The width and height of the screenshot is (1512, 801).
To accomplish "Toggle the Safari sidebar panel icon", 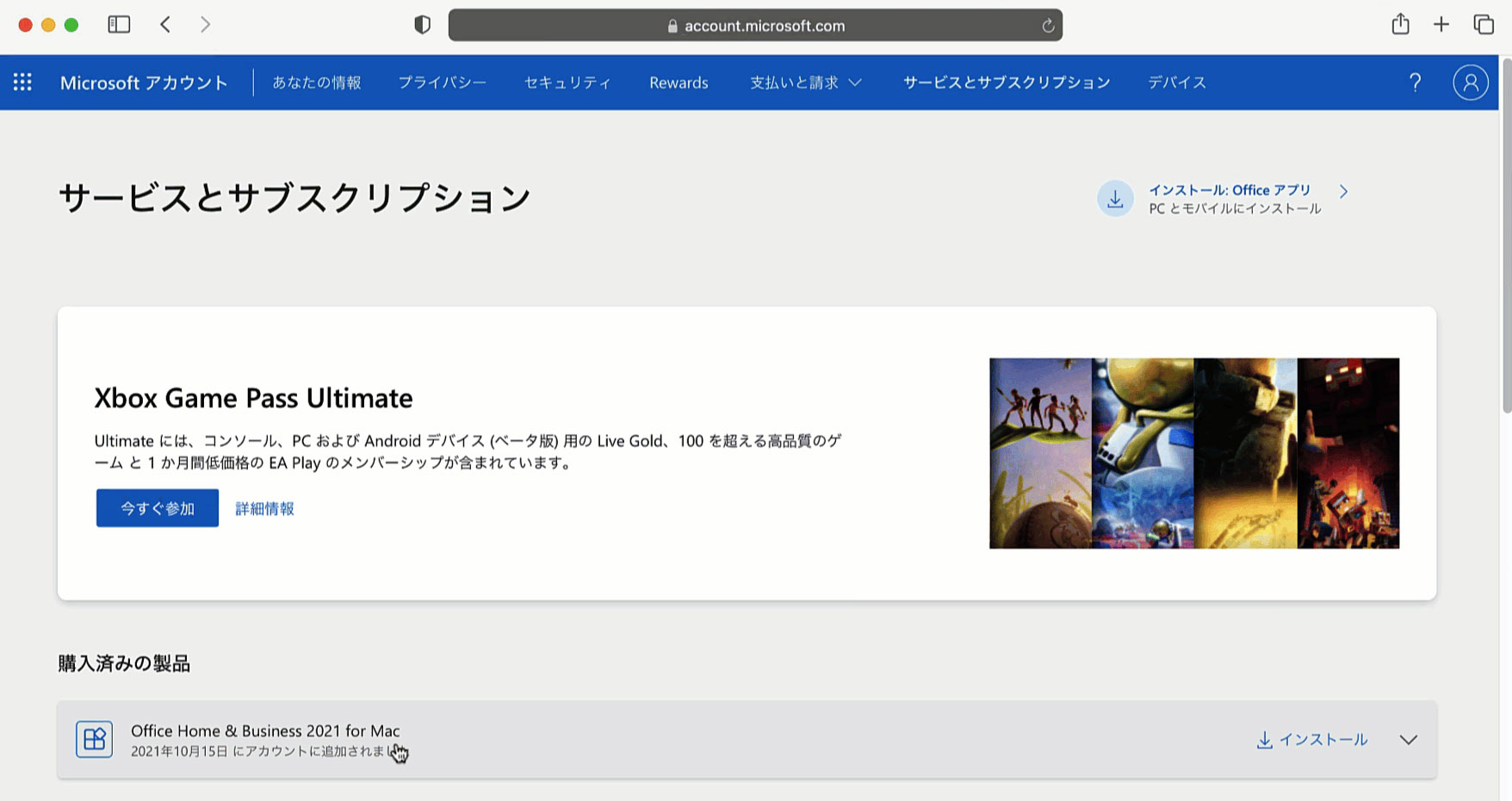I will [119, 25].
